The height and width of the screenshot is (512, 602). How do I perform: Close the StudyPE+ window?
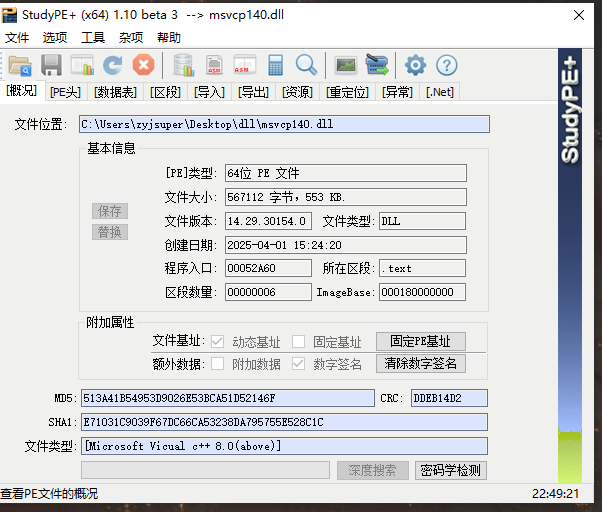[x=579, y=15]
